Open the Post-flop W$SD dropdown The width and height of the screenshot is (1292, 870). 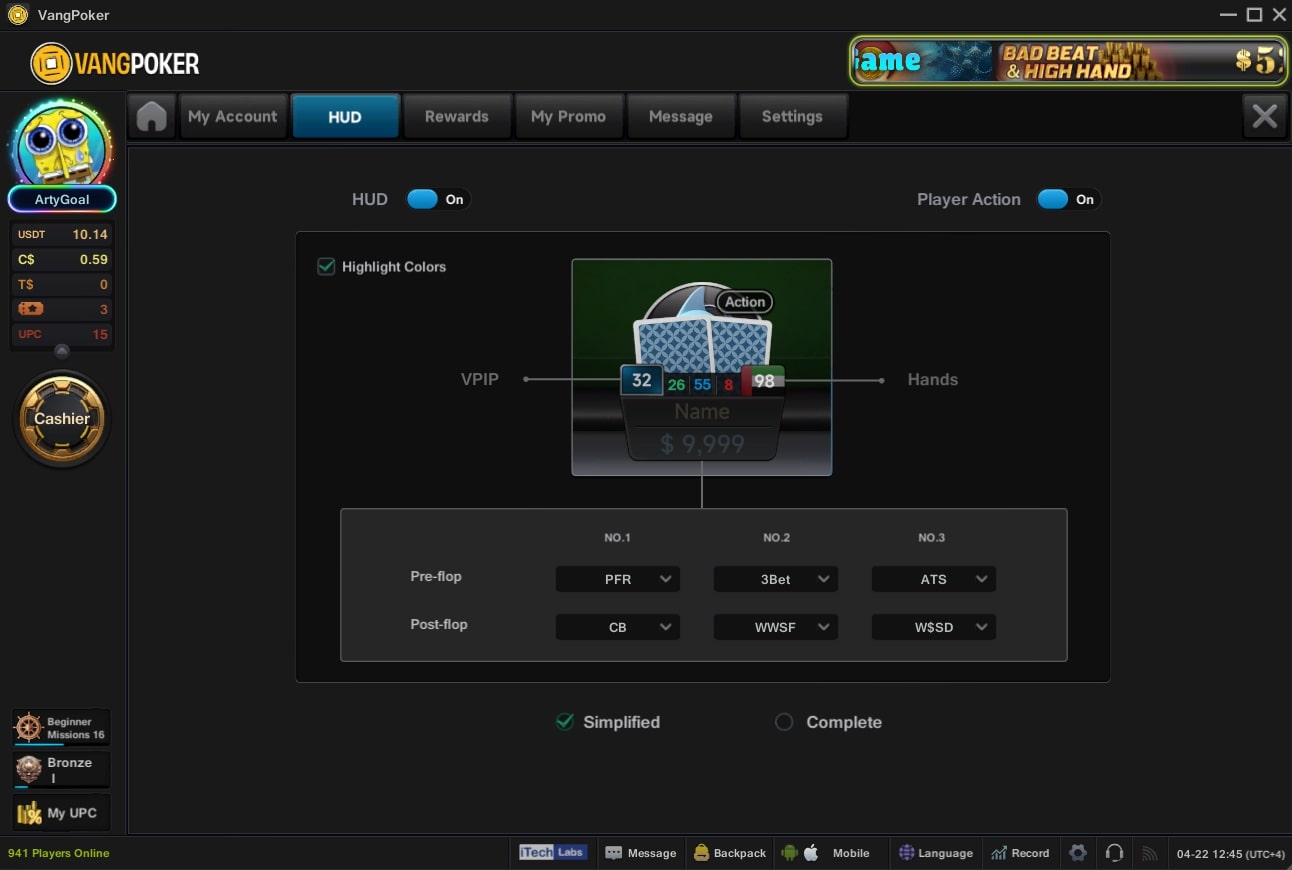click(x=933, y=627)
